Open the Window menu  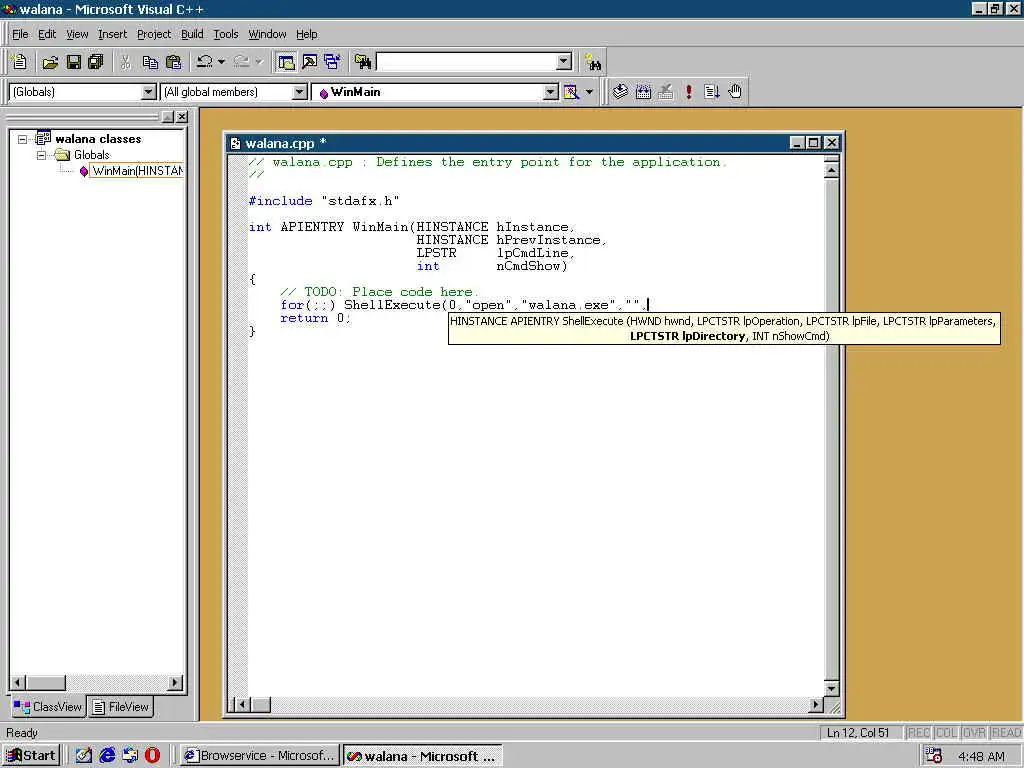(267, 34)
